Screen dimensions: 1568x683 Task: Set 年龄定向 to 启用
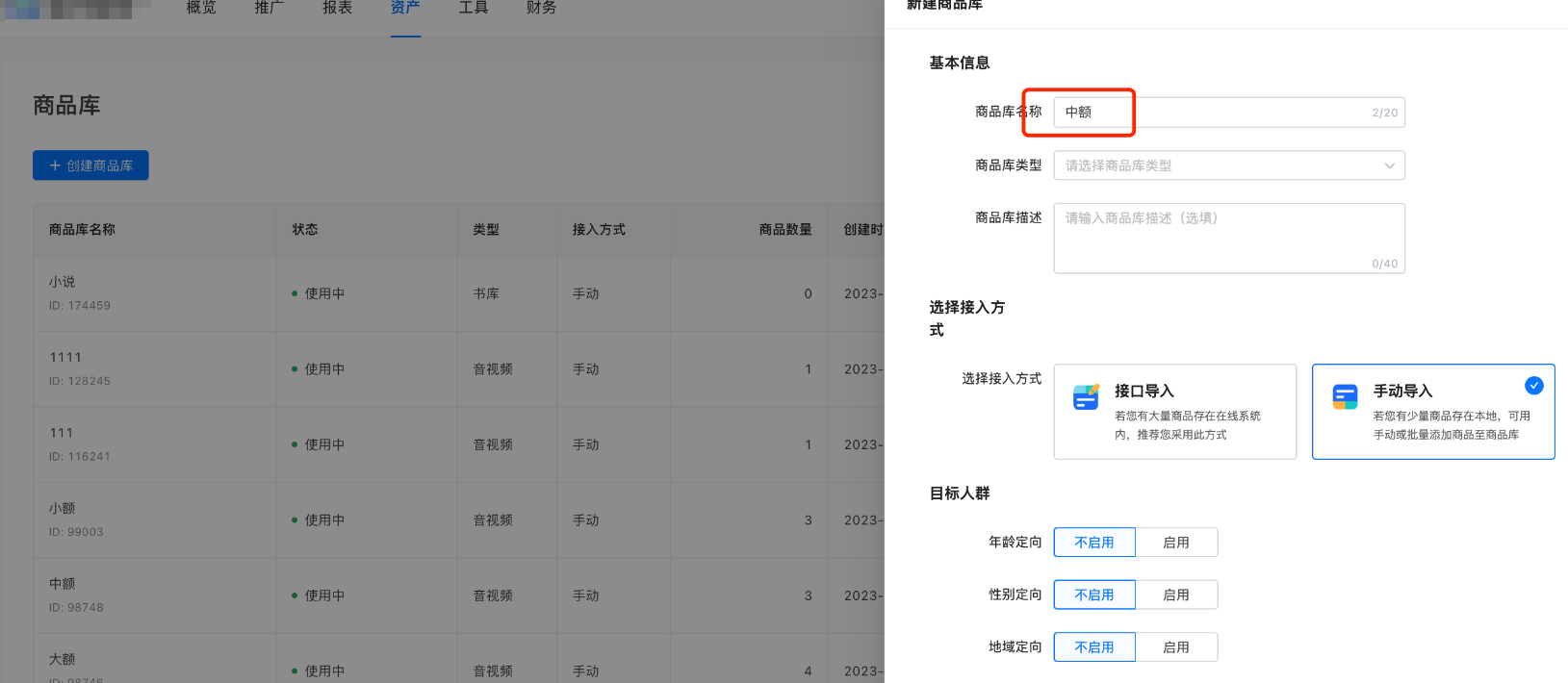point(1176,543)
